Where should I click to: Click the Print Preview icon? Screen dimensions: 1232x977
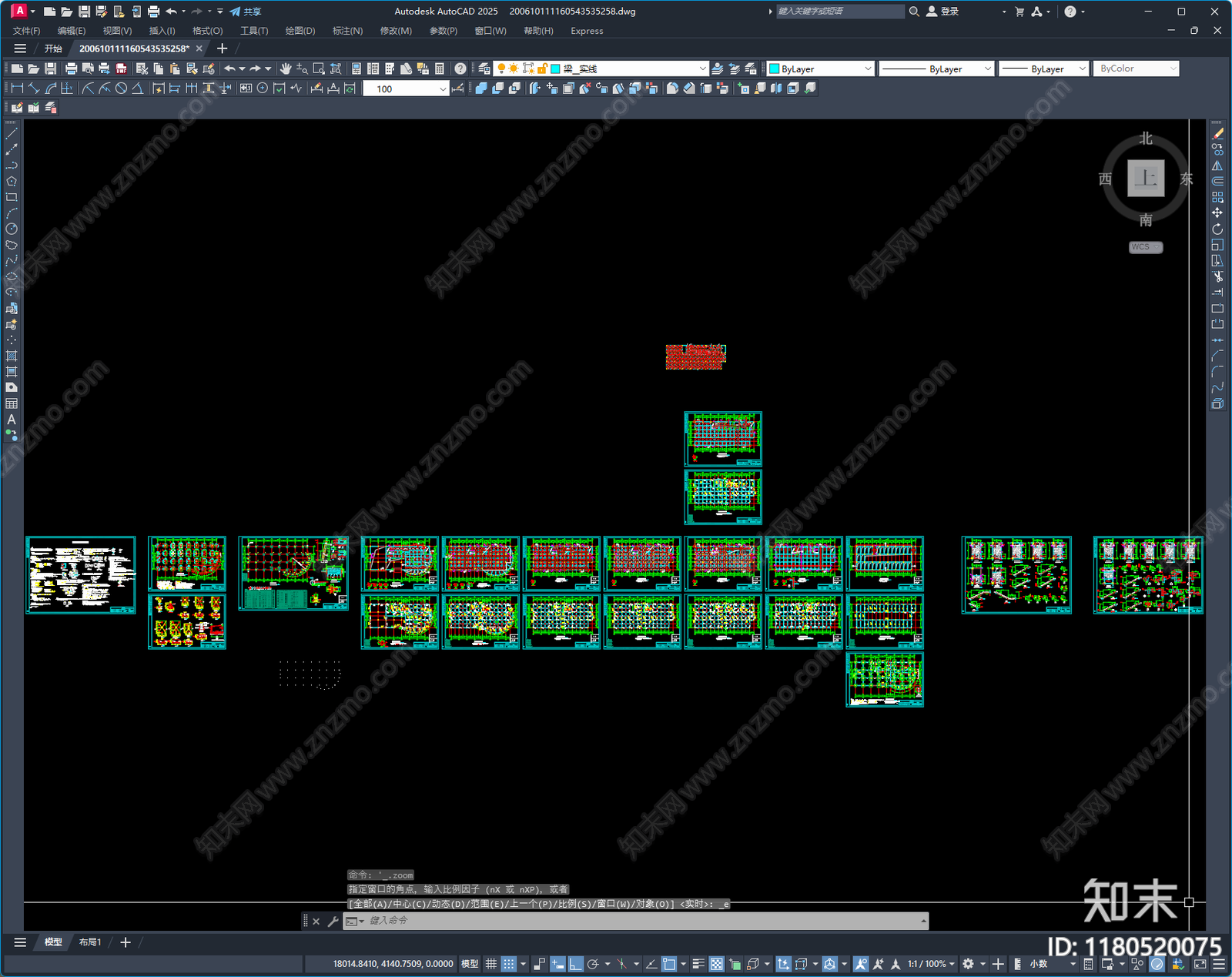(x=88, y=69)
